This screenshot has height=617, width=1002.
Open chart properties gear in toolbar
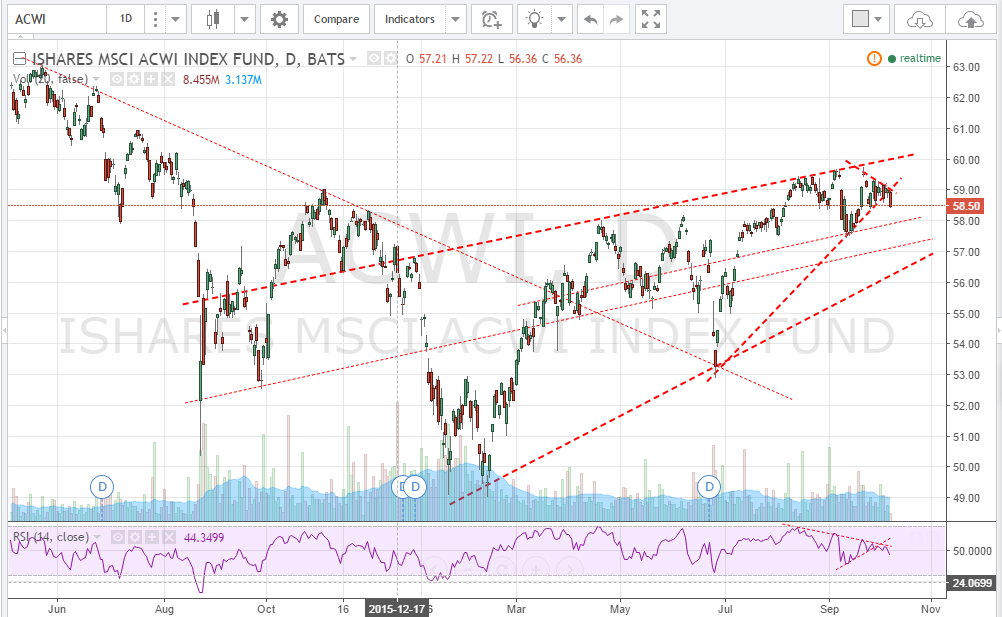click(279, 19)
